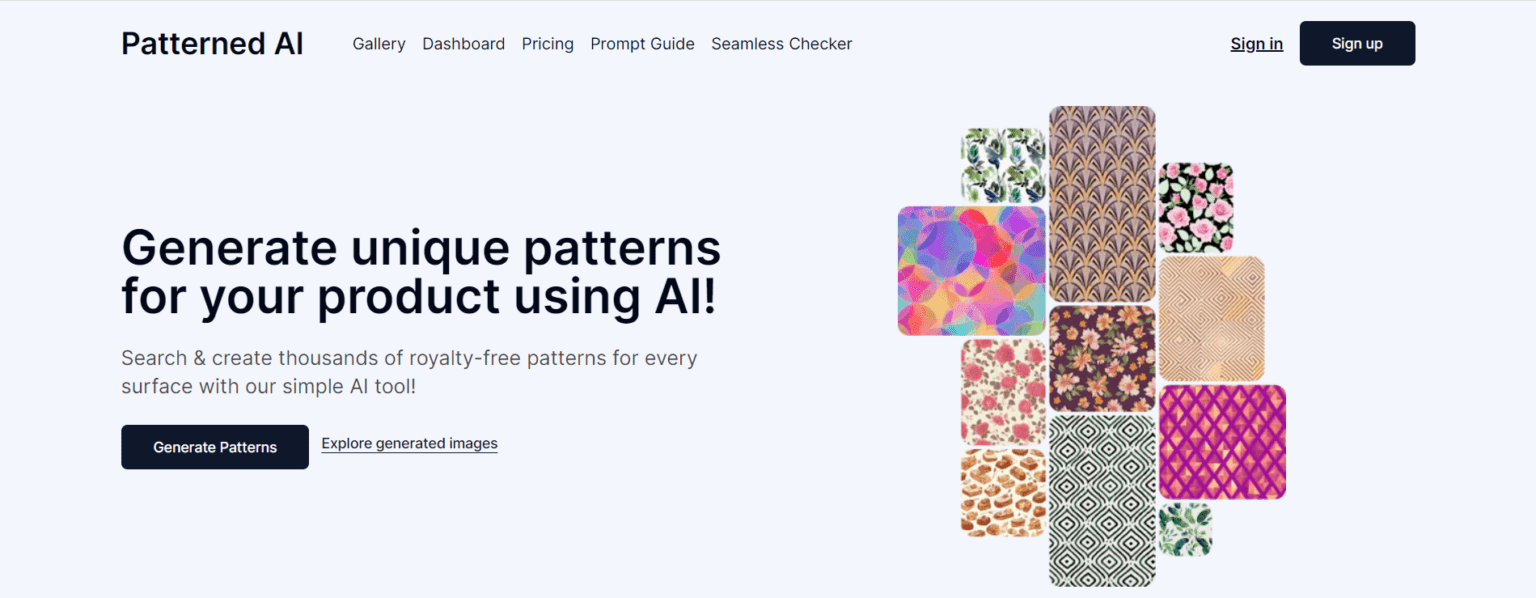This screenshot has width=1536, height=598.
Task: Select the colorful abstract circles pattern thumbnail
Action: click(x=970, y=270)
